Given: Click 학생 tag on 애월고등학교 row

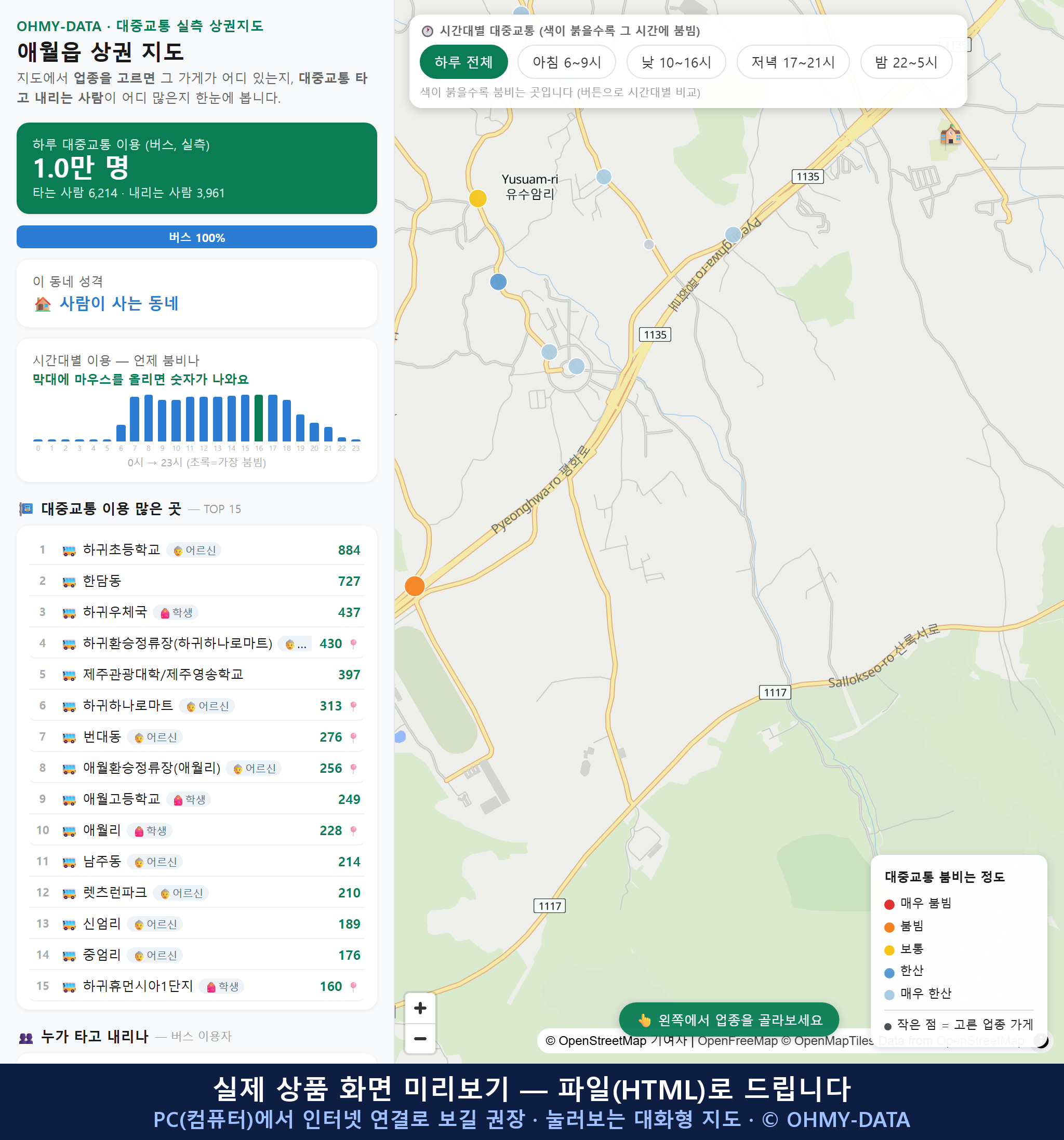Looking at the screenshot, I should pyautogui.click(x=189, y=799).
